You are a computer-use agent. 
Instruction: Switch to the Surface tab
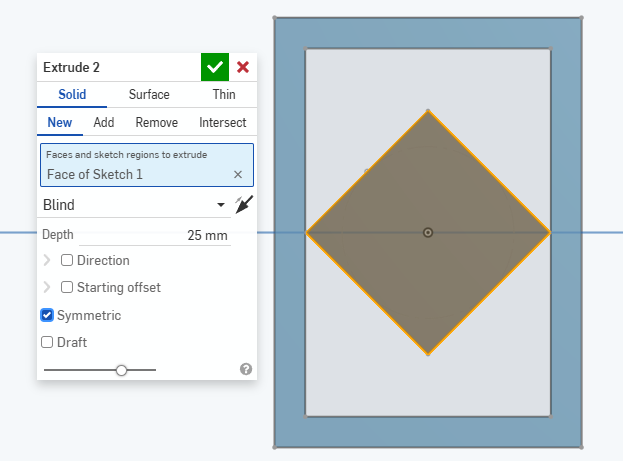coord(149,95)
